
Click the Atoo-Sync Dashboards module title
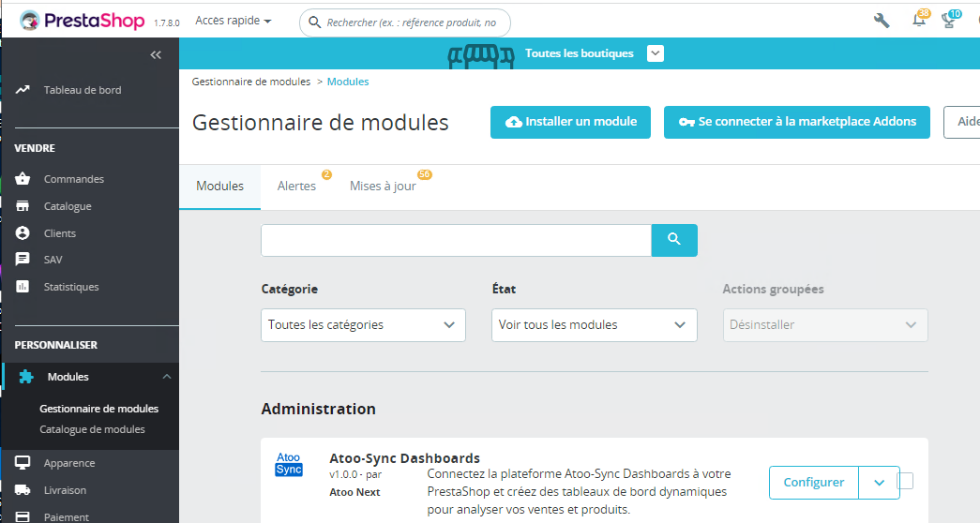pos(404,458)
